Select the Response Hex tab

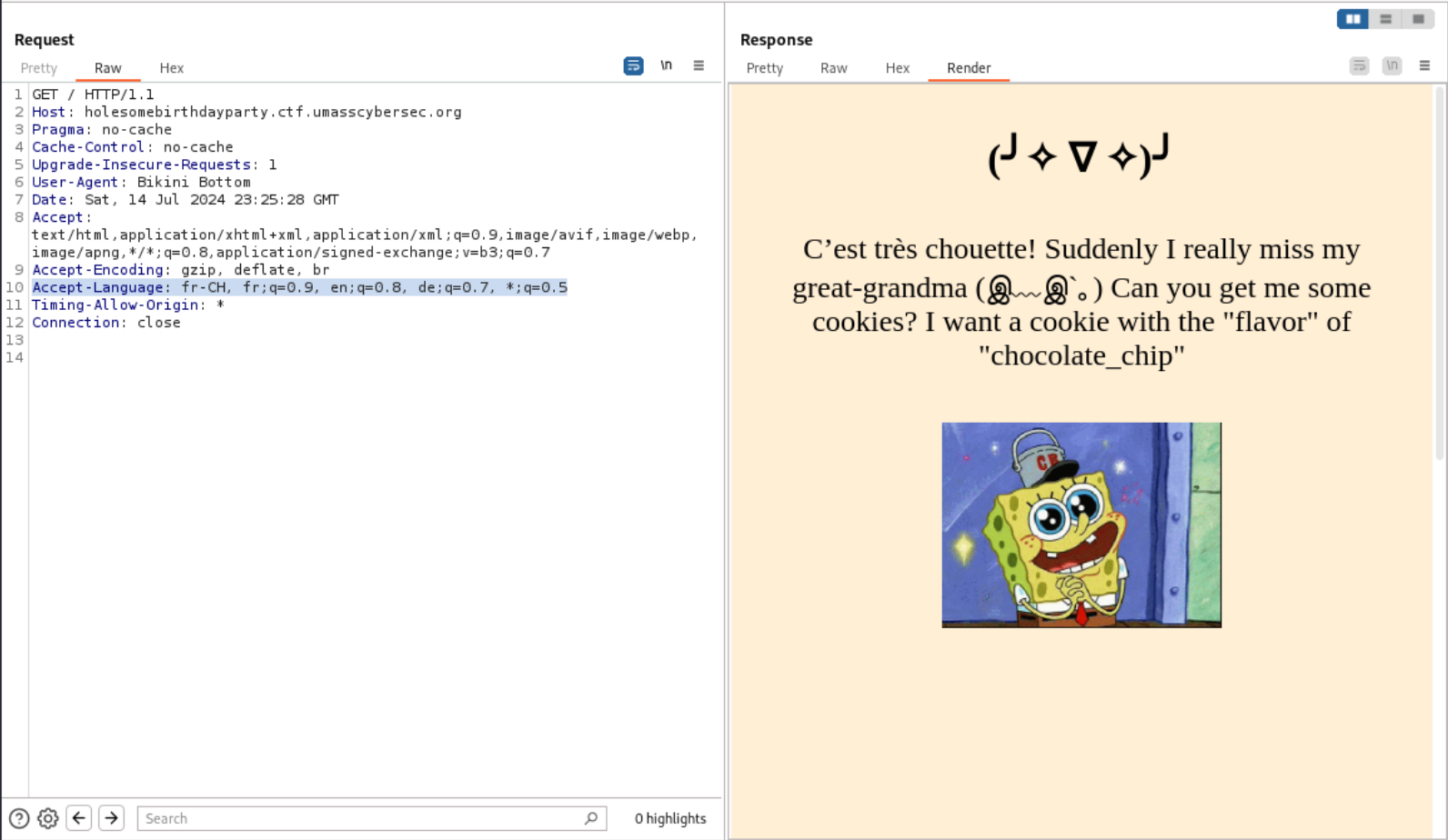point(897,68)
